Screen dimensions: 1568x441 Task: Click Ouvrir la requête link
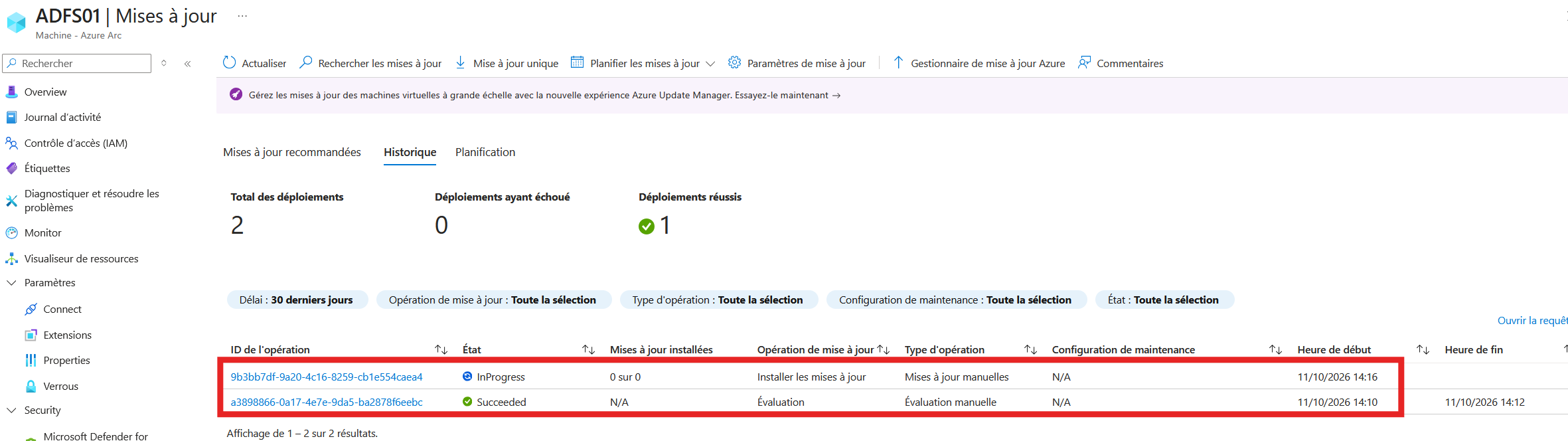(x=1532, y=320)
